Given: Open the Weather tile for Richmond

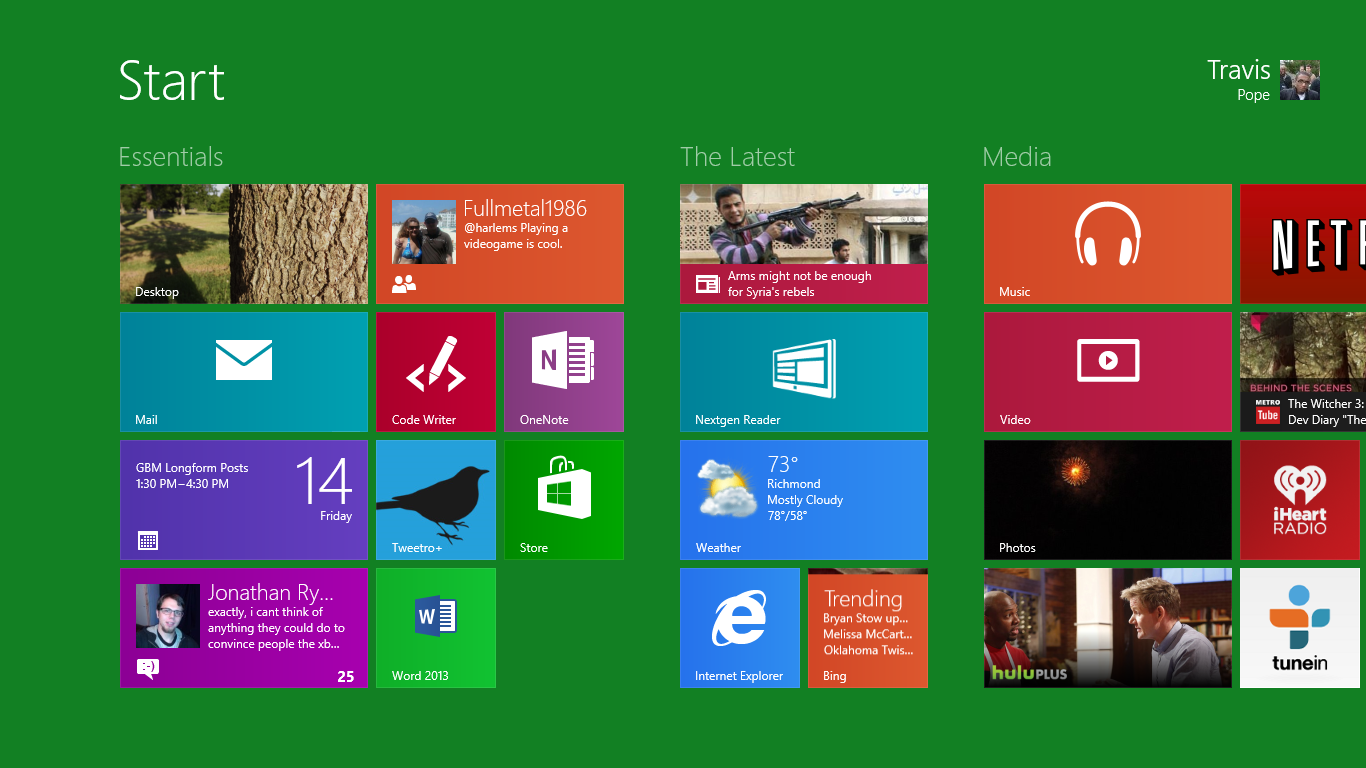Looking at the screenshot, I should tap(804, 500).
